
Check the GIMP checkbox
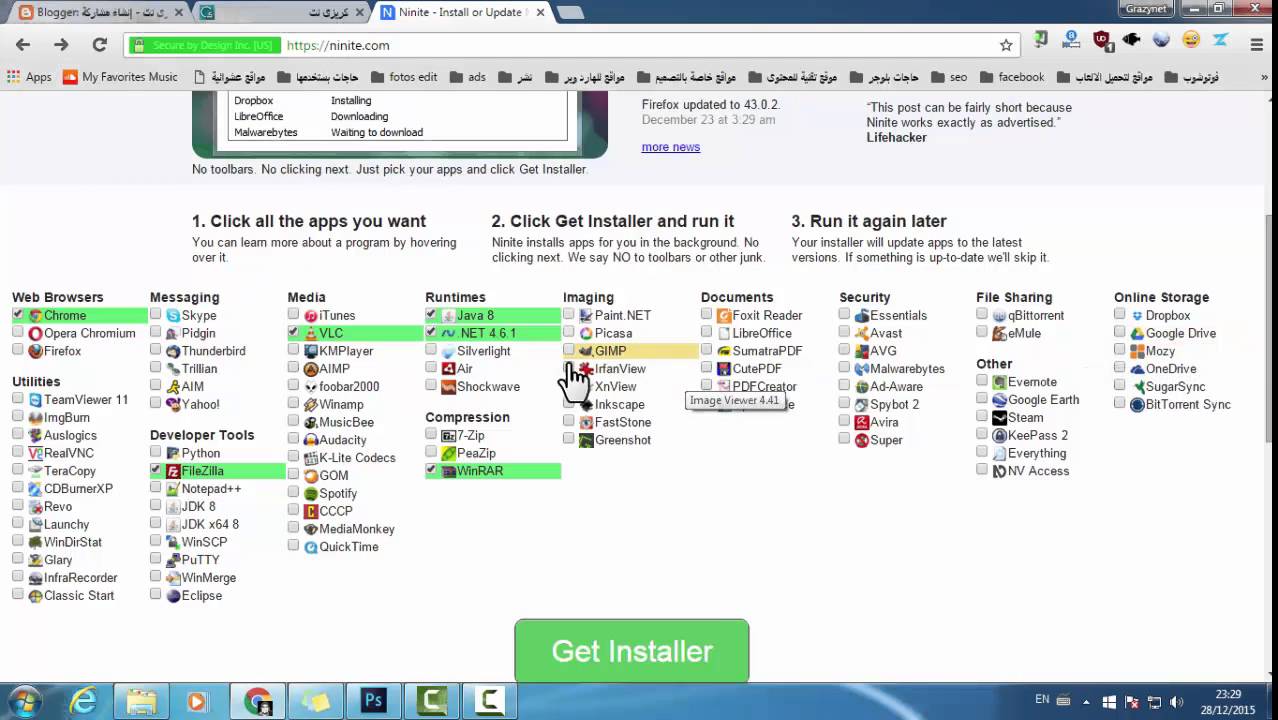(x=569, y=350)
